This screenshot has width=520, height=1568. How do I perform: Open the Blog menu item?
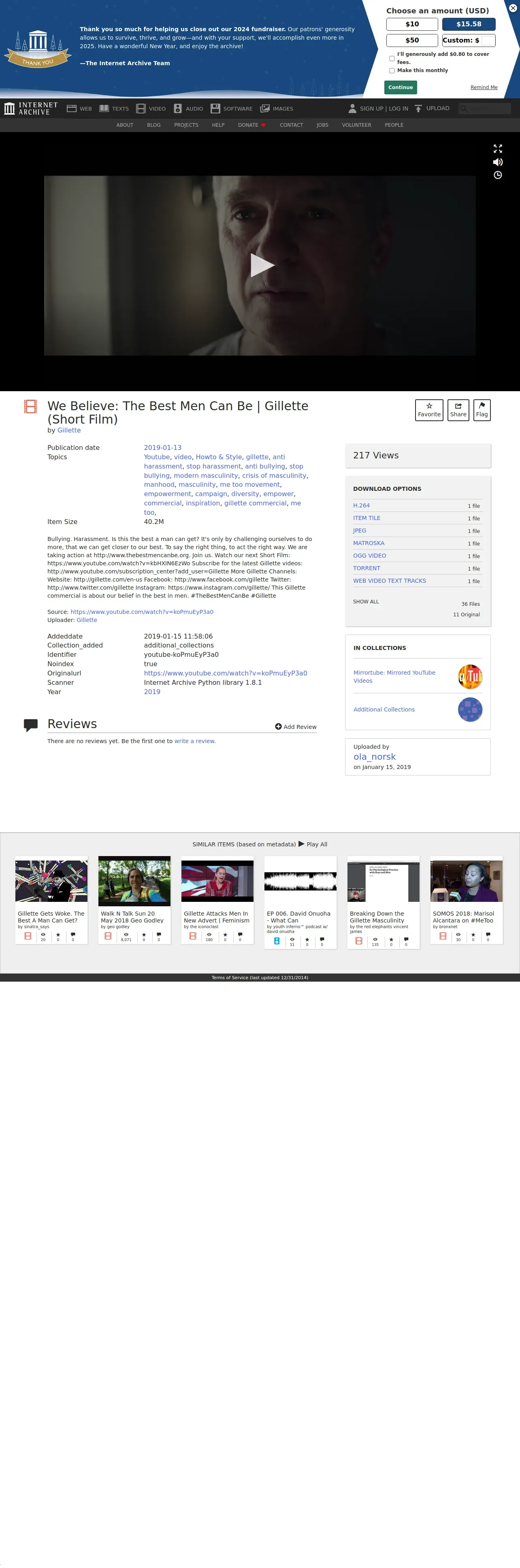point(154,125)
